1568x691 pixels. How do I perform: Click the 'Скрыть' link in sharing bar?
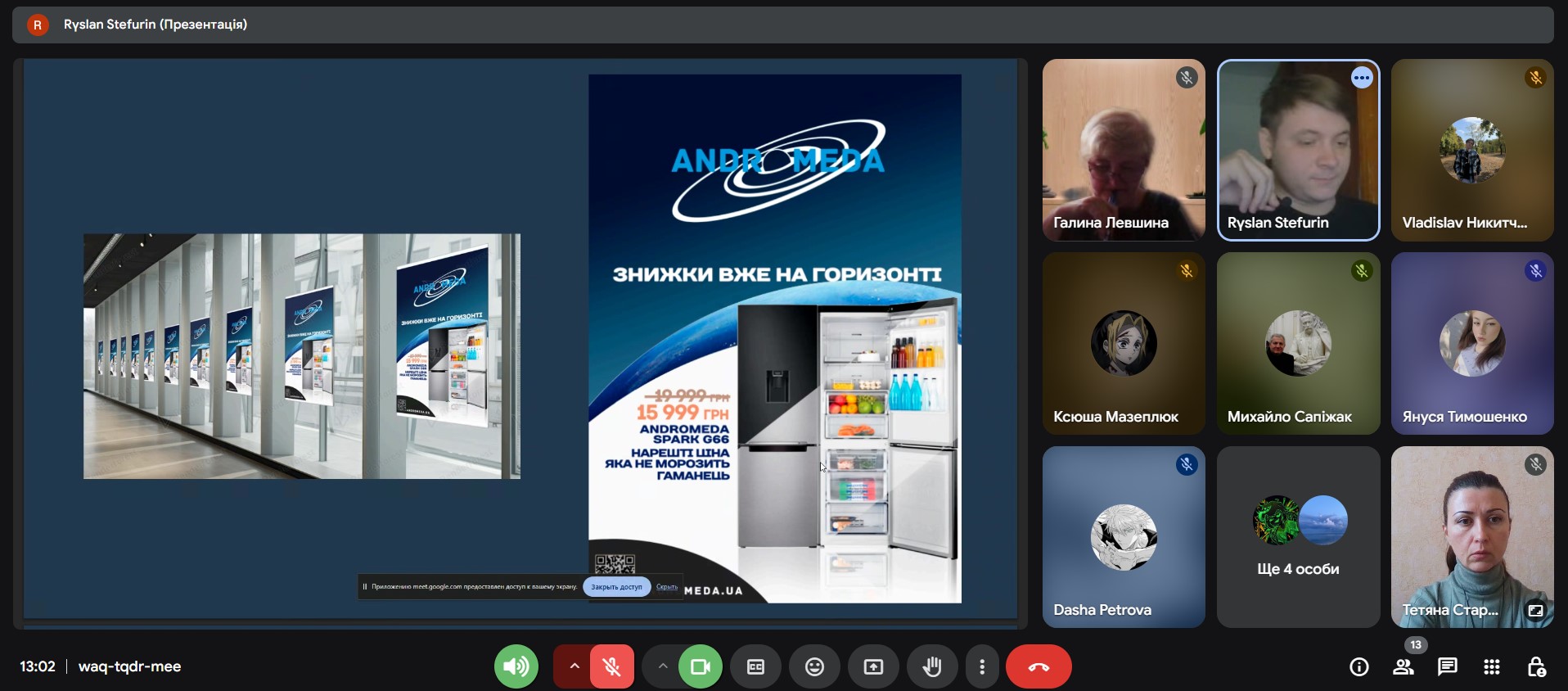pos(667,587)
